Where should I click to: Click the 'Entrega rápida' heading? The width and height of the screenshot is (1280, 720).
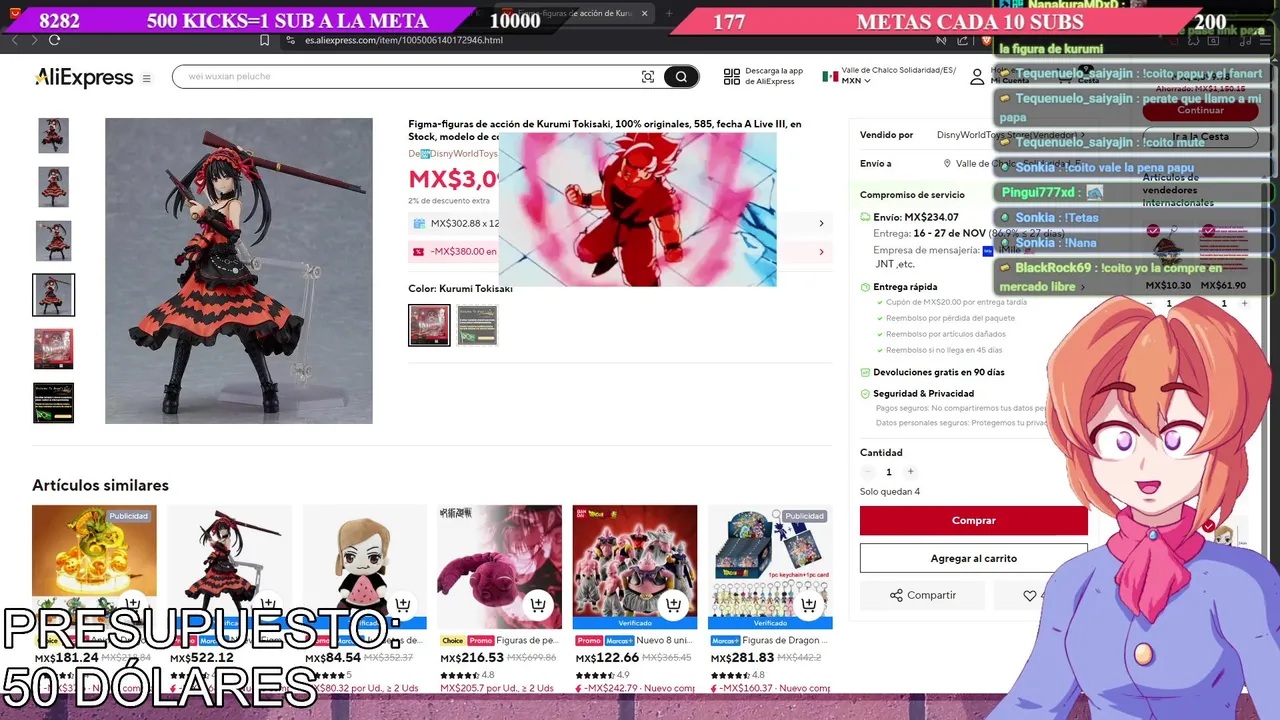(905, 287)
